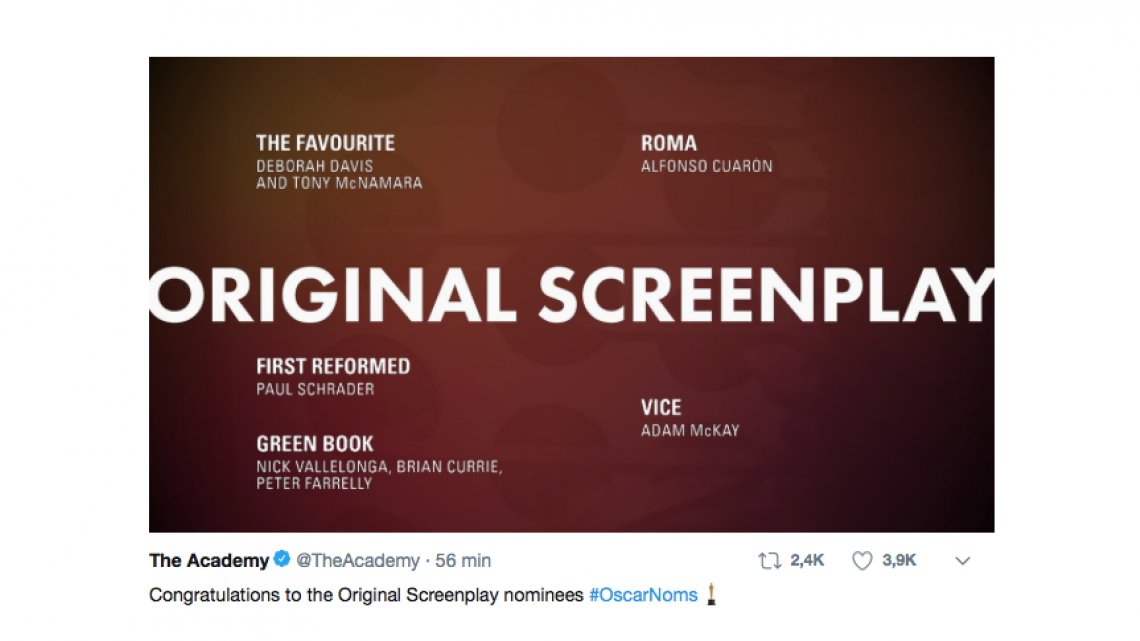Click FIRST REFORMED in the nominees graphic
The height and width of the screenshot is (641, 1140).
tap(333, 366)
